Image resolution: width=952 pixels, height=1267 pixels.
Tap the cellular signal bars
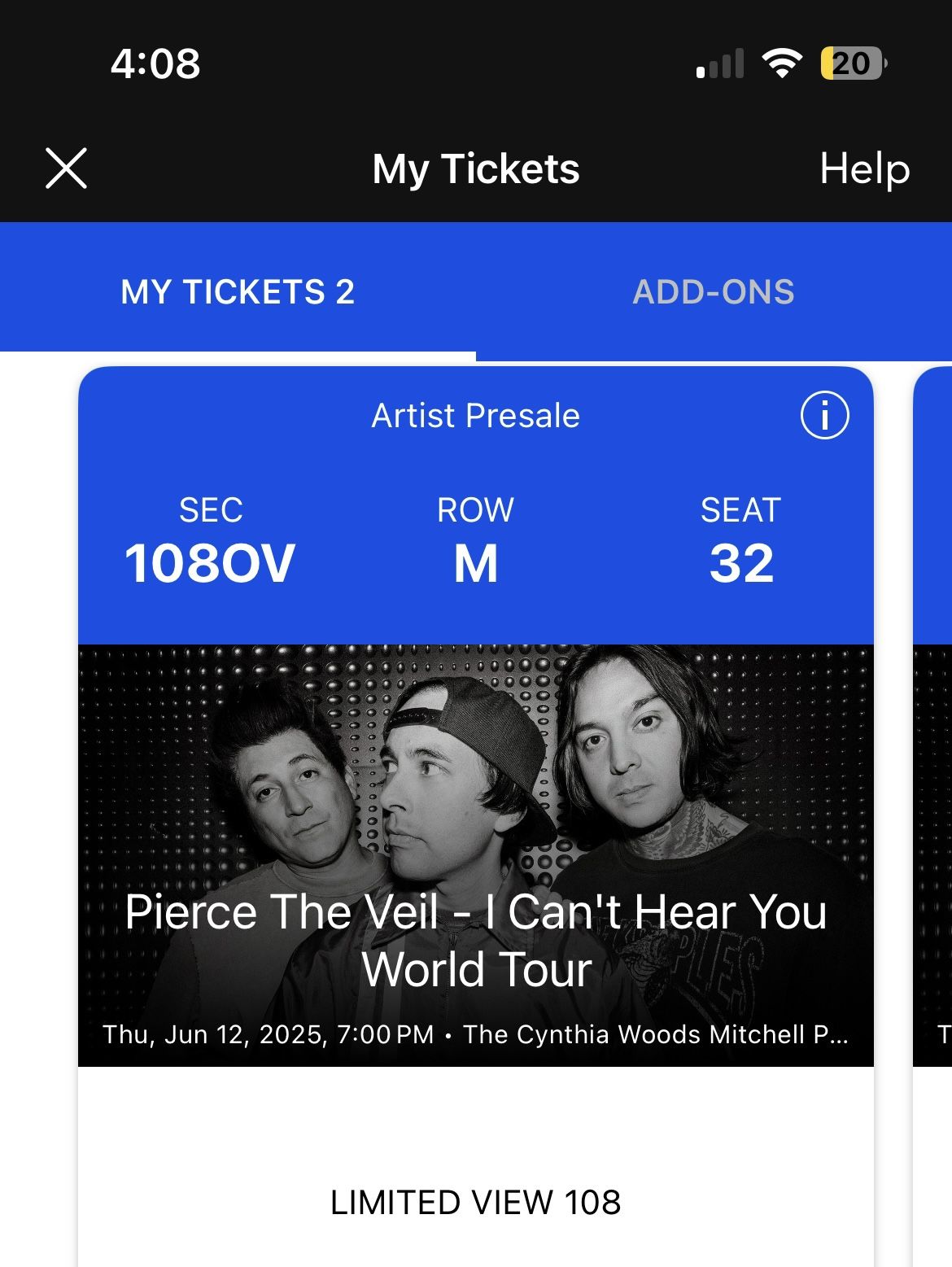(721, 64)
